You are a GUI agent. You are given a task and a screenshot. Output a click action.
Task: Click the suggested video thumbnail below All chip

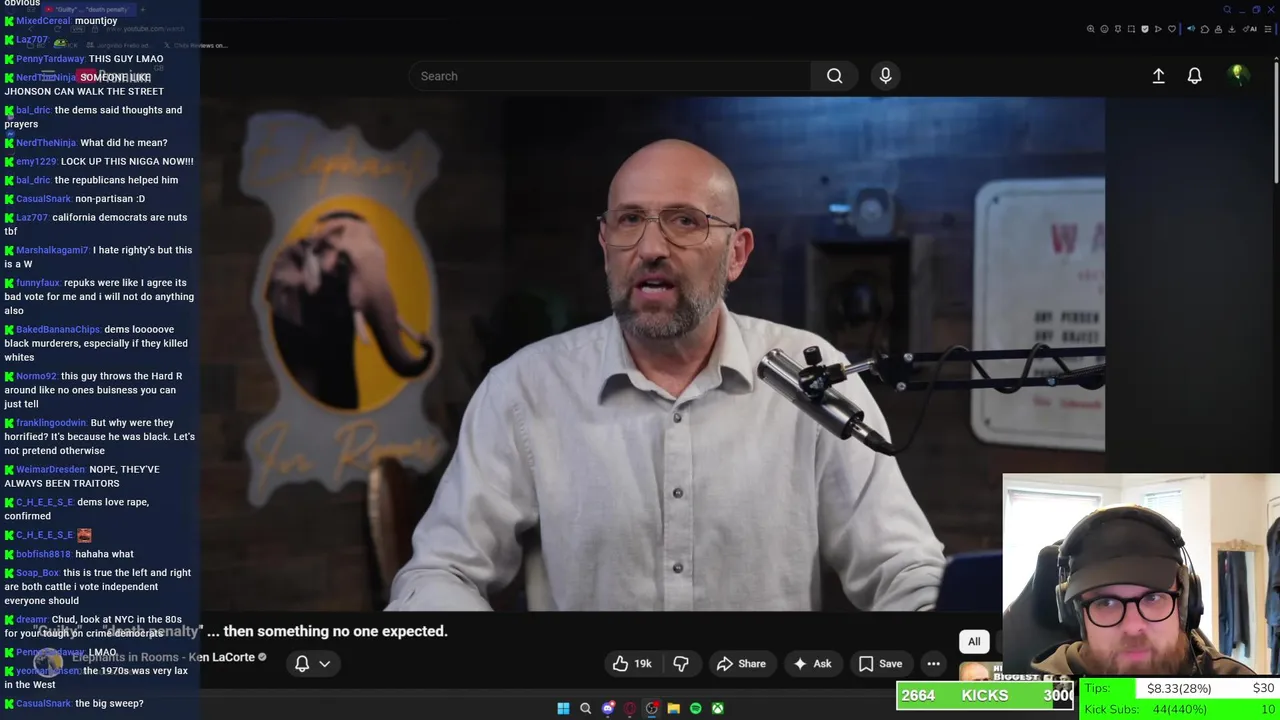coord(980,672)
